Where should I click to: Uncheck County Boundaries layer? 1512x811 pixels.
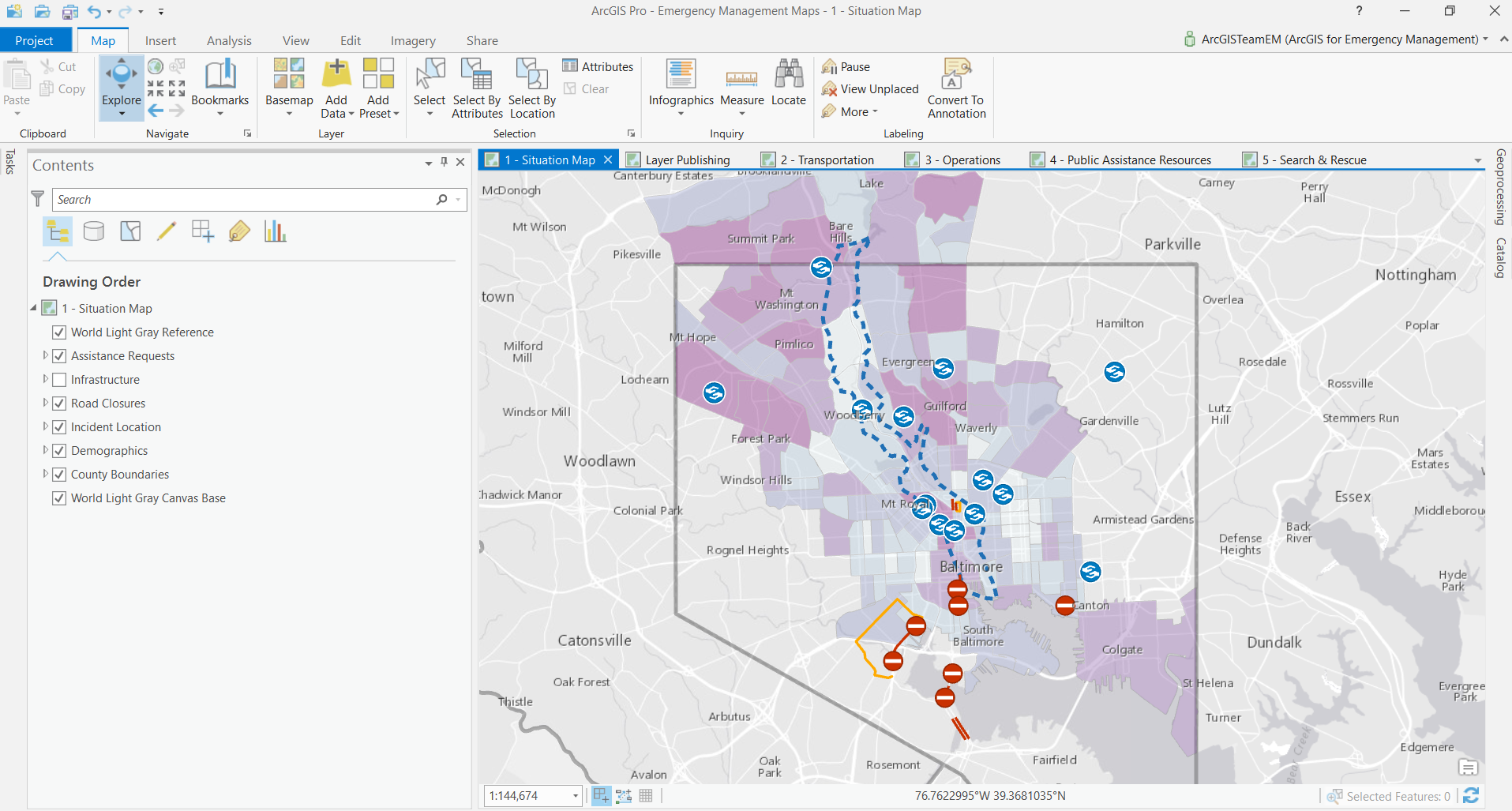(x=59, y=475)
